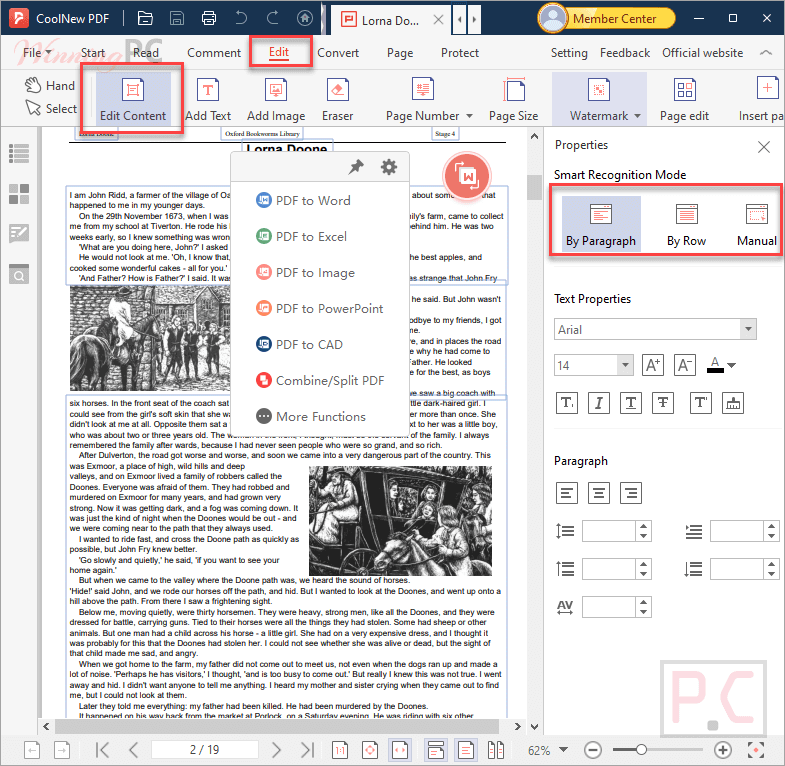This screenshot has height=766, width=785.
Task: Choose the Add Text tool
Action: pos(208,100)
